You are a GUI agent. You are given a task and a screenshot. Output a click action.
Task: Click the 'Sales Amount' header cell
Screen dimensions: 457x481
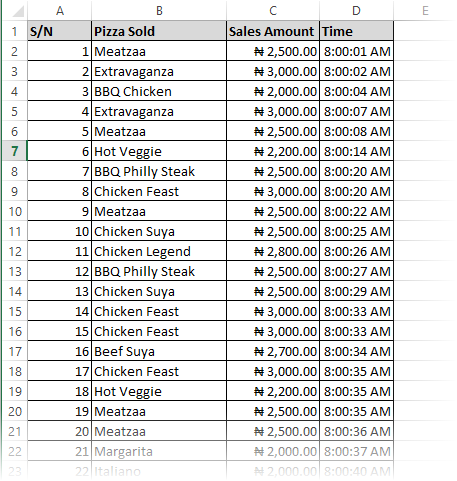click(x=273, y=31)
